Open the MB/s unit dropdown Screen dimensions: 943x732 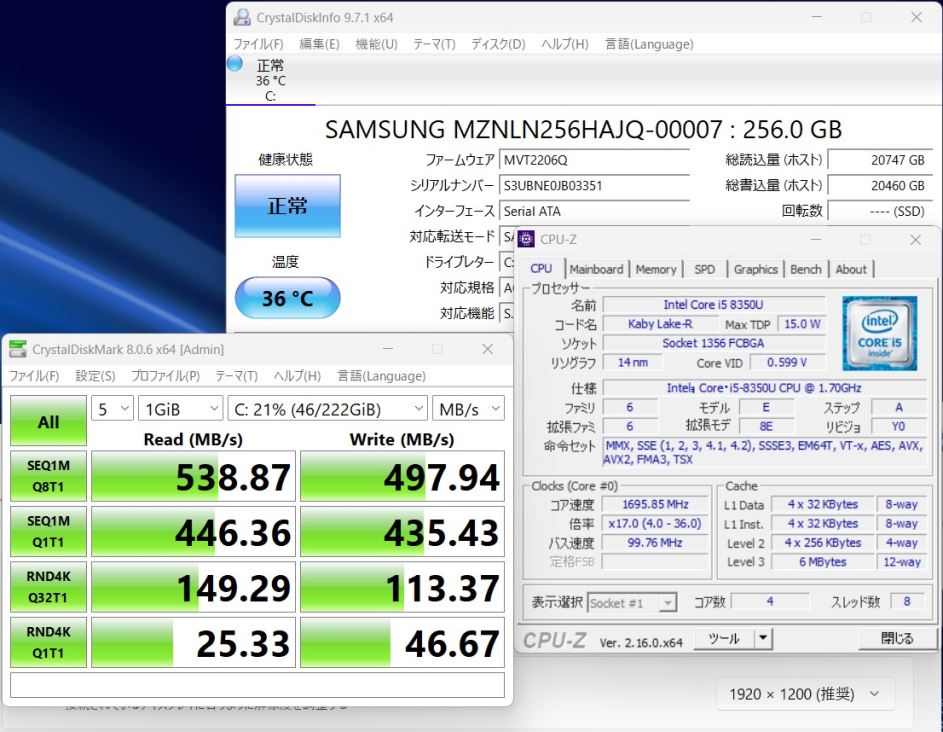point(468,408)
